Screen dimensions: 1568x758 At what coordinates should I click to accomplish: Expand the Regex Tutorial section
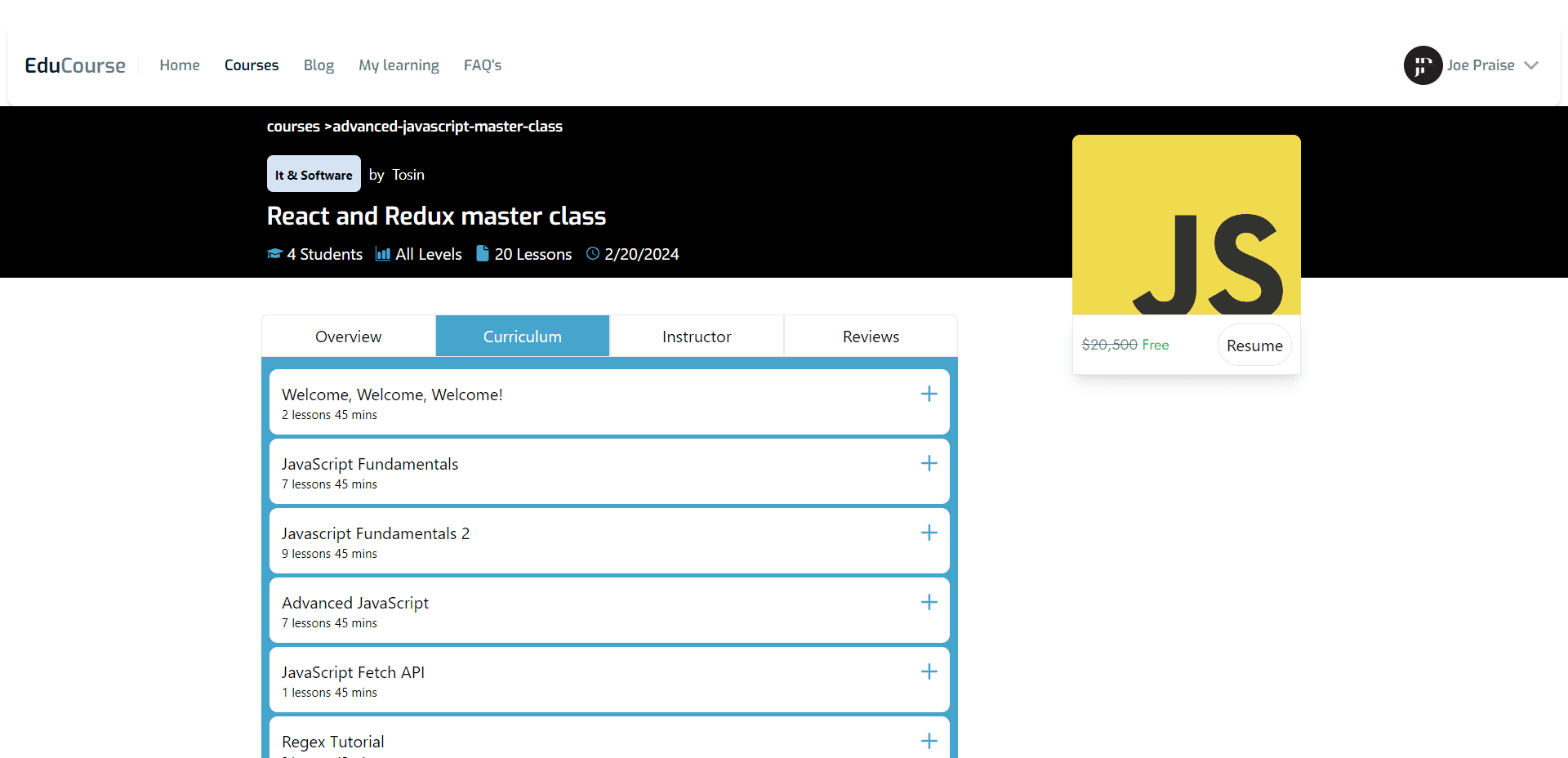pyautogui.click(x=929, y=741)
